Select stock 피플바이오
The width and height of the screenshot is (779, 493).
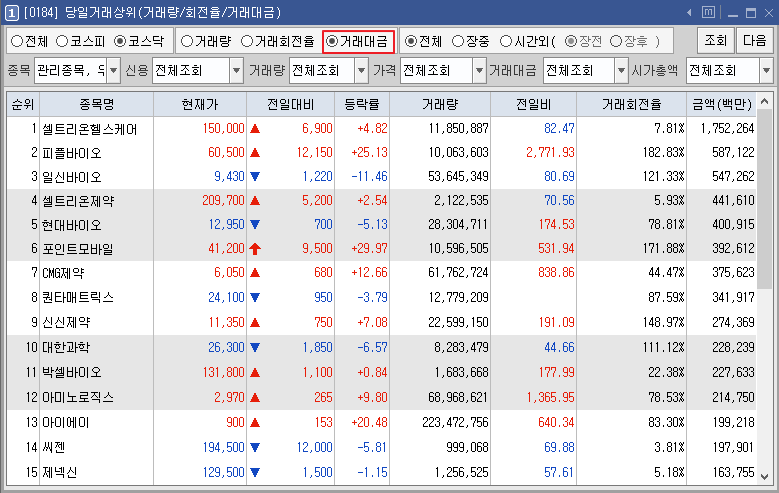click(72, 153)
